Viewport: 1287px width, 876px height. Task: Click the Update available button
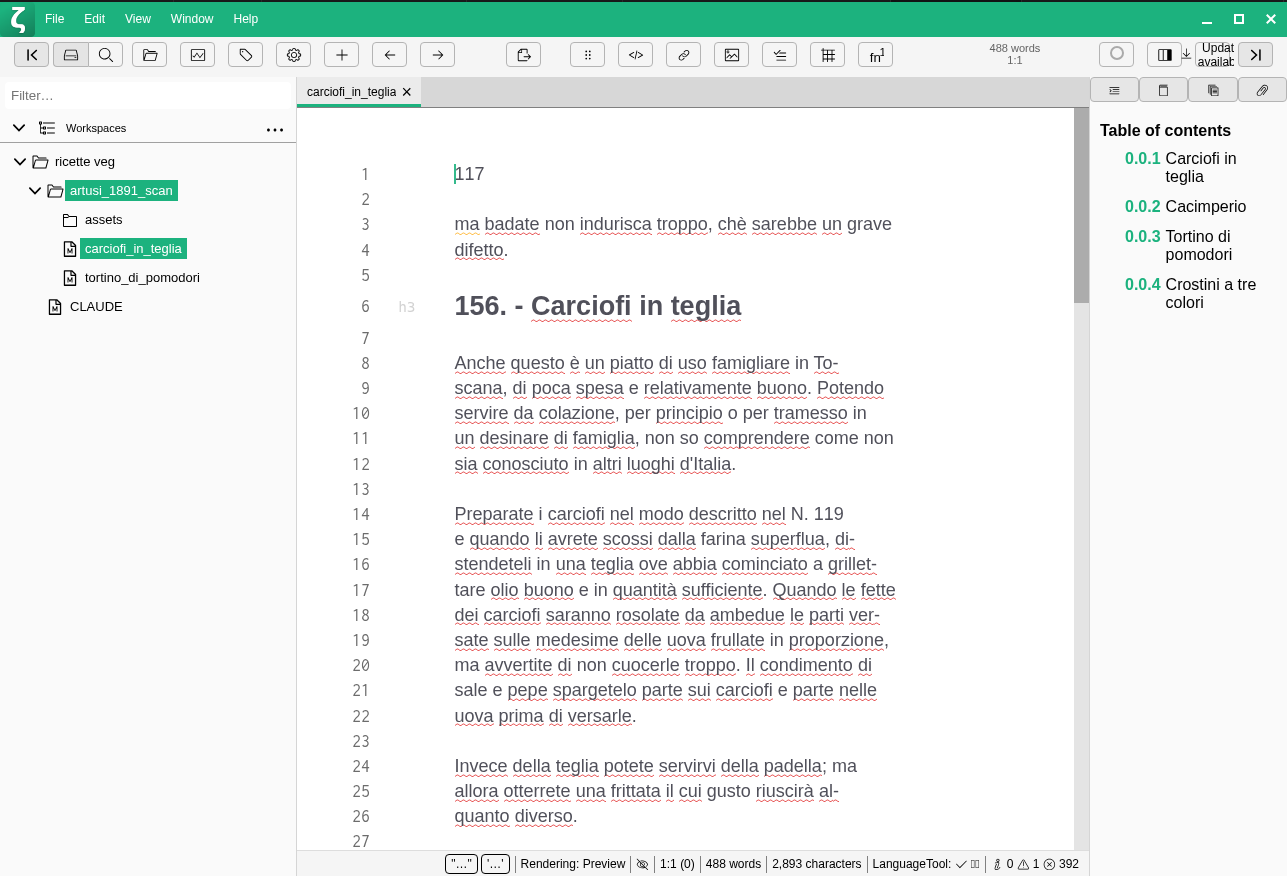coord(1215,55)
